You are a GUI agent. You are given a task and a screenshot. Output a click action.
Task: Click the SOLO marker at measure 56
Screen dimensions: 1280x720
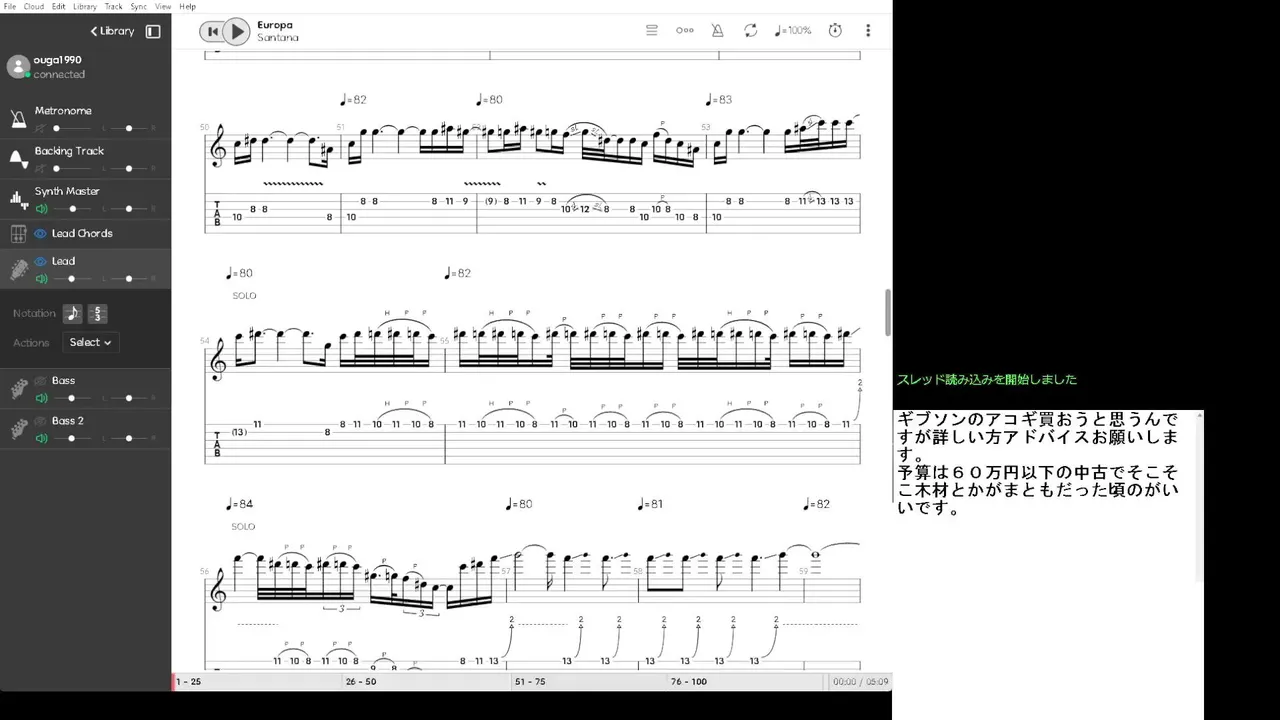point(243,526)
